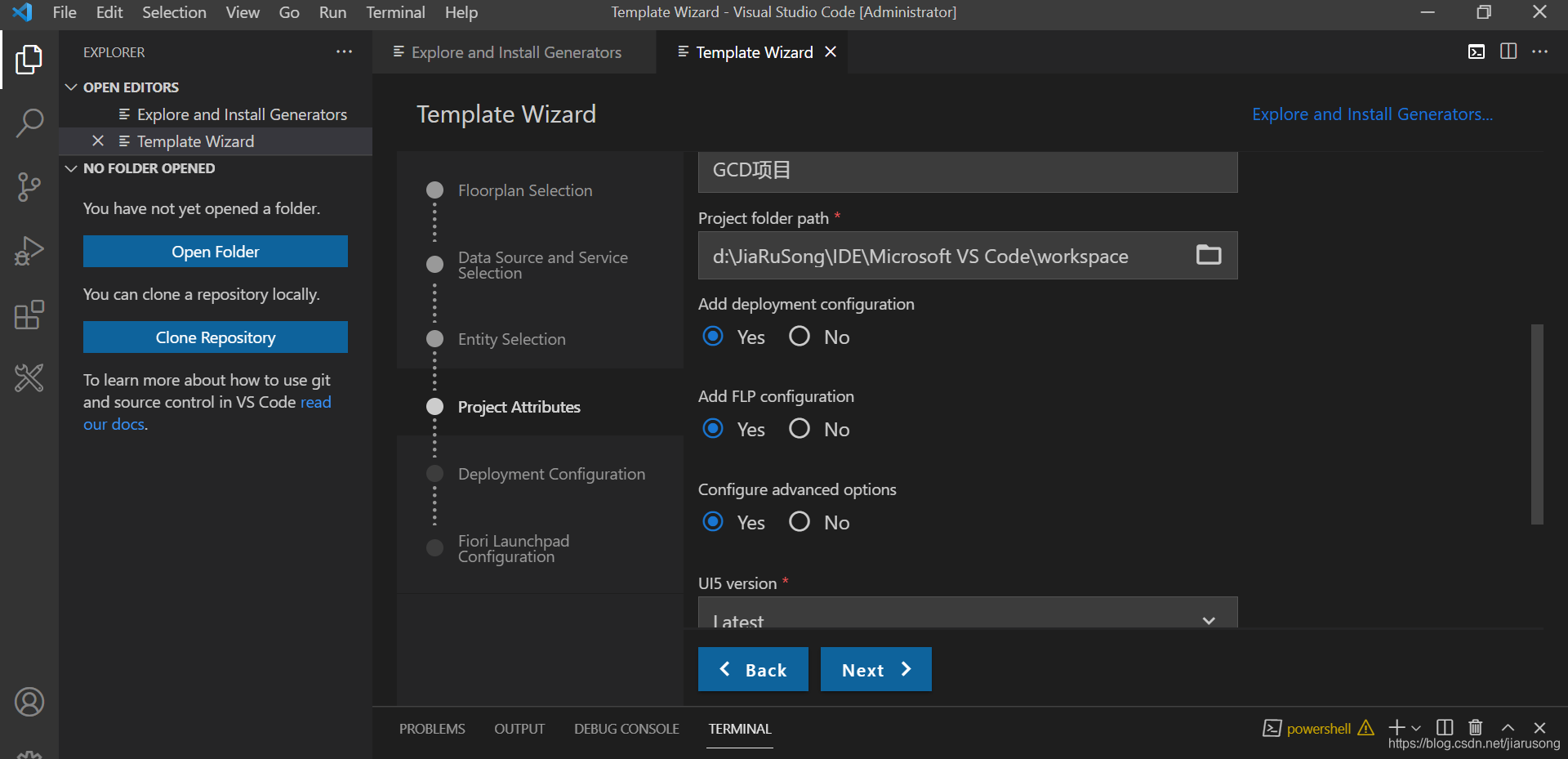Image resolution: width=1568 pixels, height=759 pixels.
Task: Open Explorer more actions ellipsis
Action: [344, 52]
